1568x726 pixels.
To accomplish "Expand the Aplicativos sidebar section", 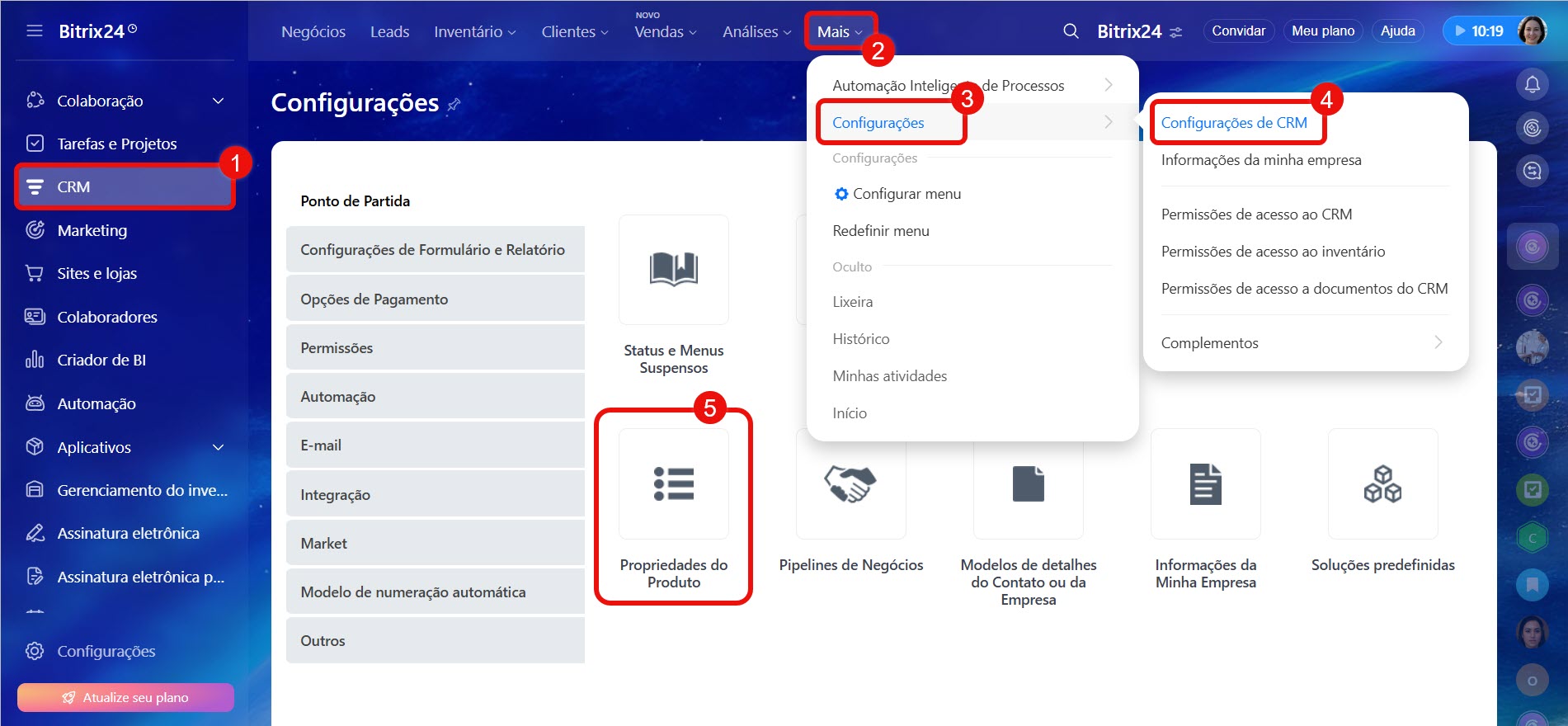I will tap(219, 447).
